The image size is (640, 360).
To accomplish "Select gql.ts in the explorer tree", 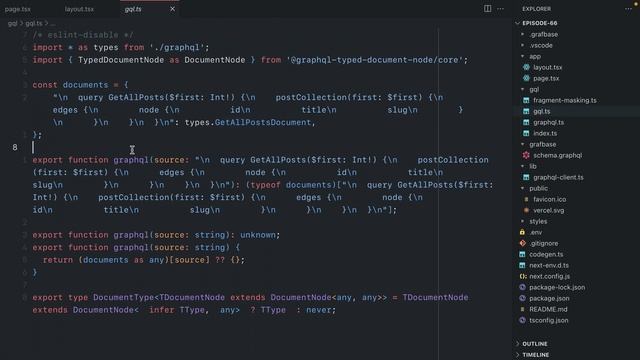I will [x=542, y=111].
